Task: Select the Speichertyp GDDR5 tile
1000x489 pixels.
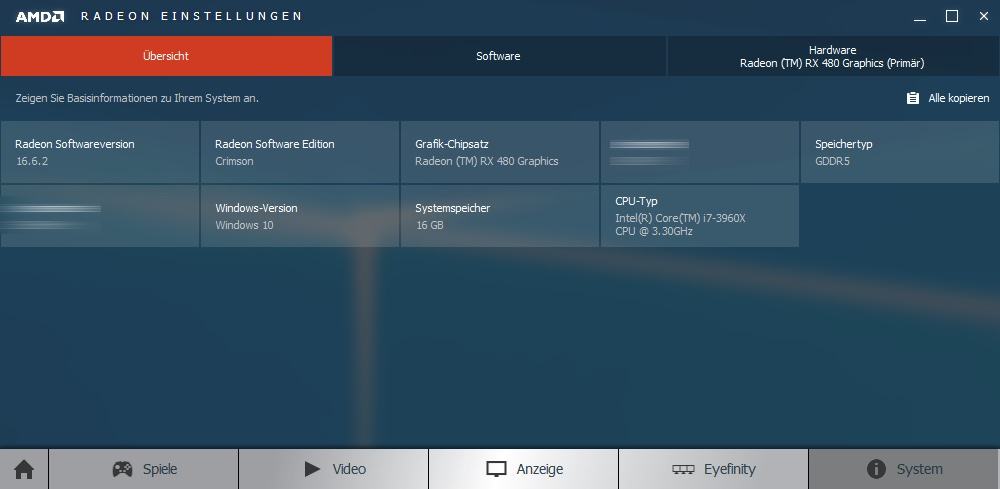Action: tap(900, 152)
